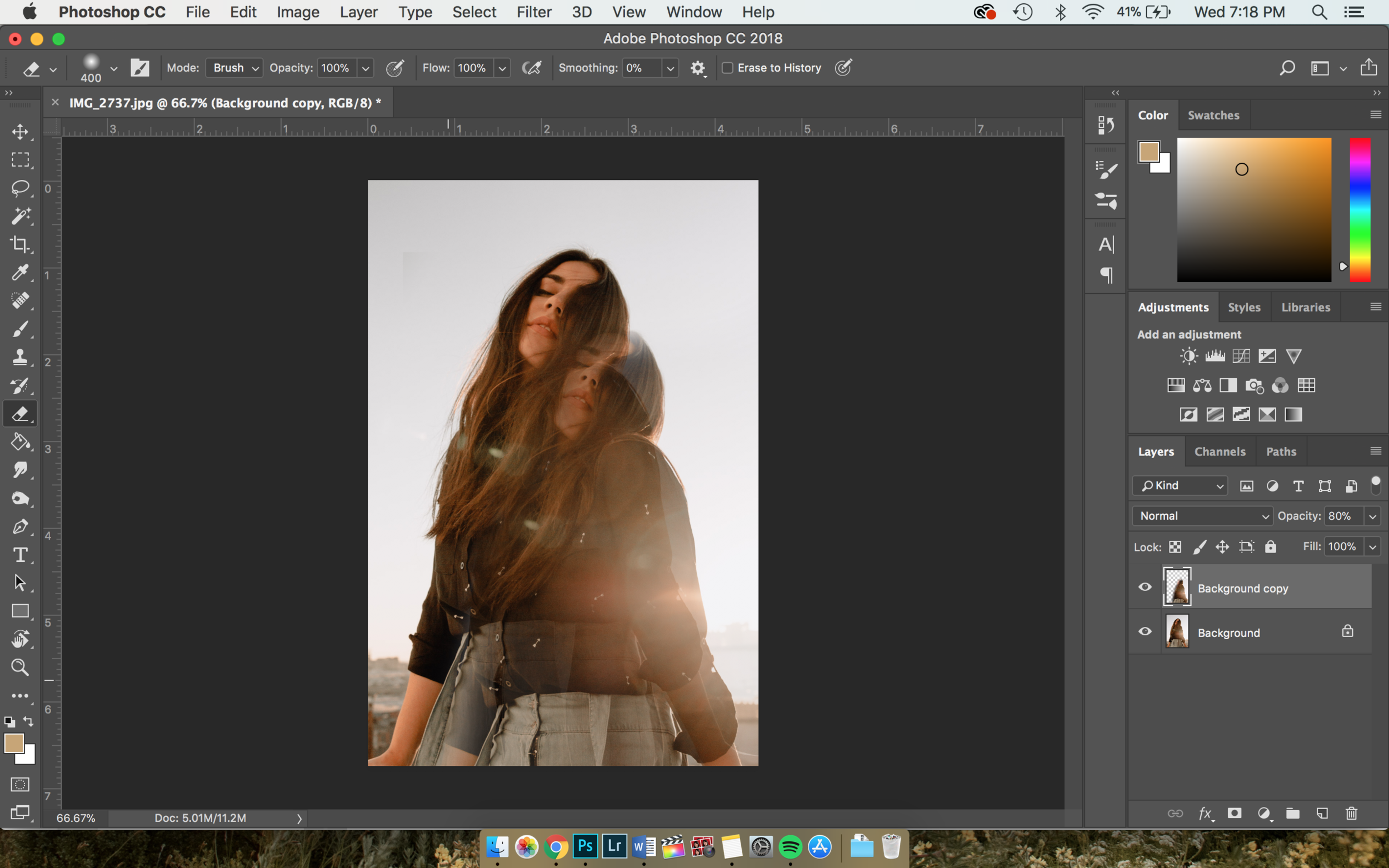Screen dimensions: 1389x868
Task: Select the Zoom tool
Action: click(x=20, y=667)
